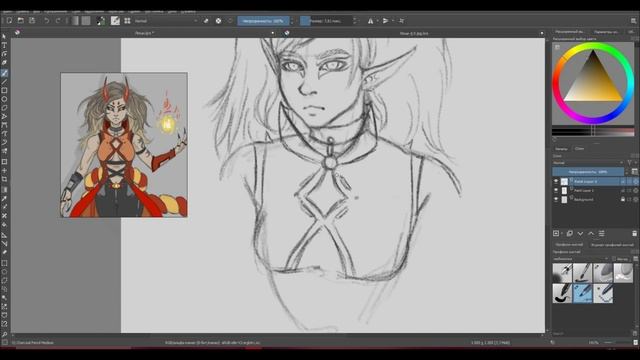Open the Normal blending mode dropdown in toolbar
The width and height of the screenshot is (640, 360).
(x=166, y=21)
